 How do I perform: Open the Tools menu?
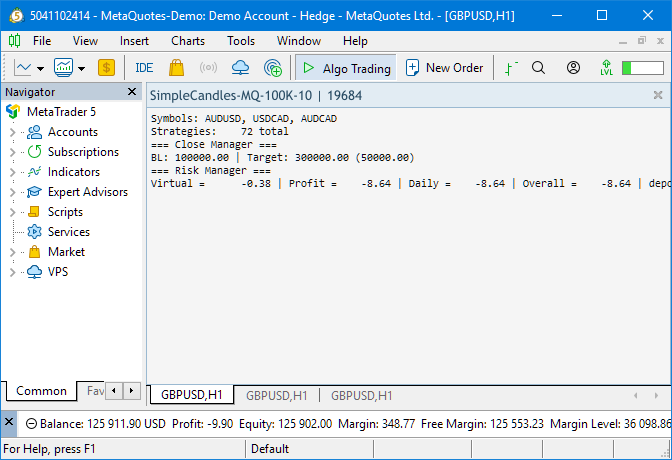tap(241, 41)
